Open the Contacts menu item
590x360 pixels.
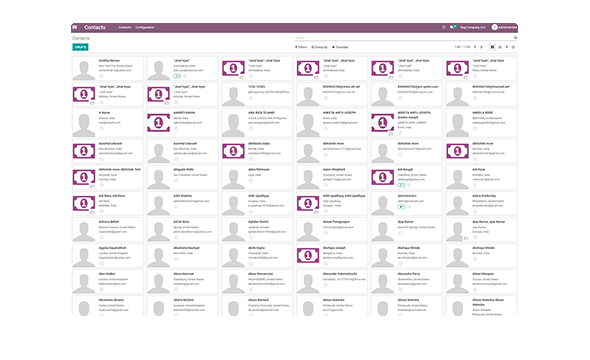[x=125, y=27]
